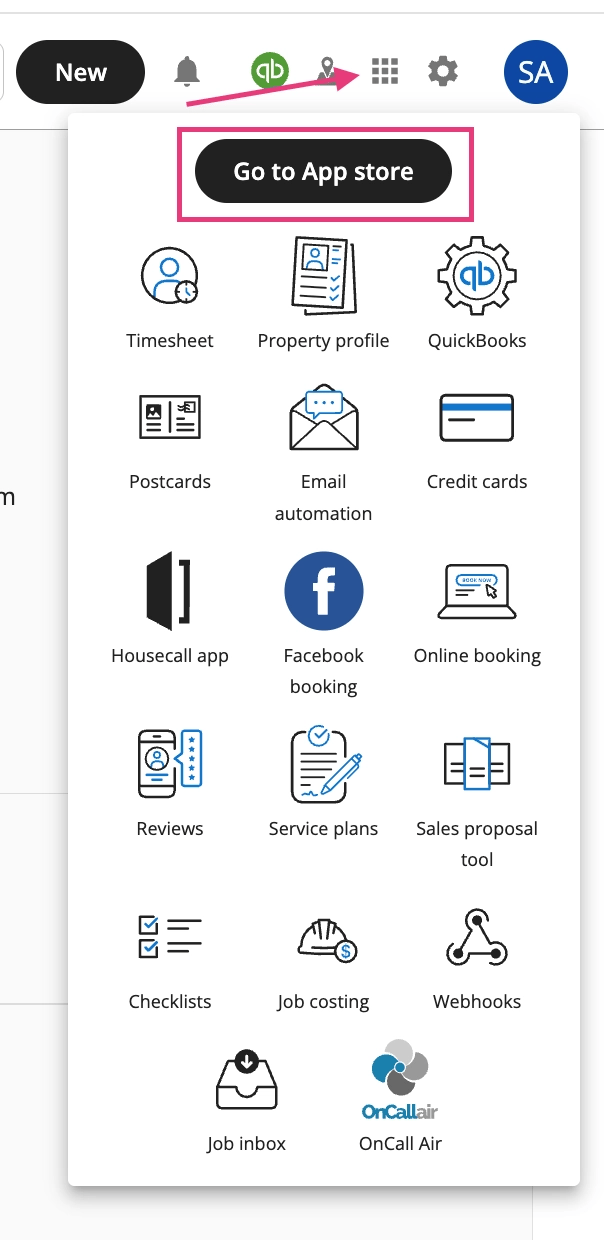
Task: Click the Checklists label
Action: [x=170, y=1002]
